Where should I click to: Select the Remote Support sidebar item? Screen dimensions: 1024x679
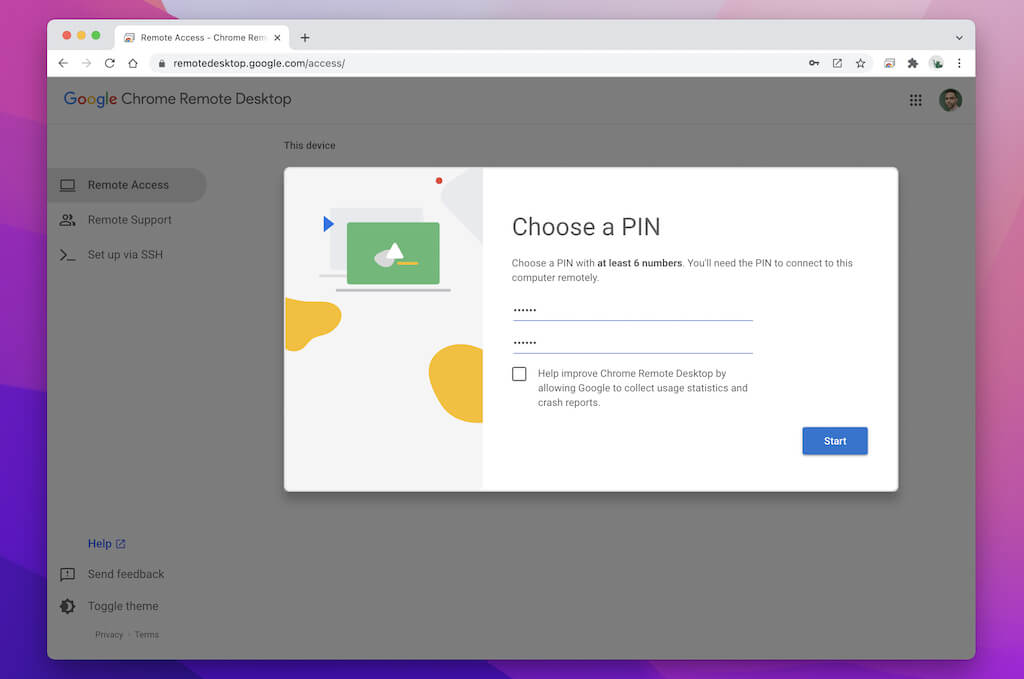pyautogui.click(x=127, y=220)
